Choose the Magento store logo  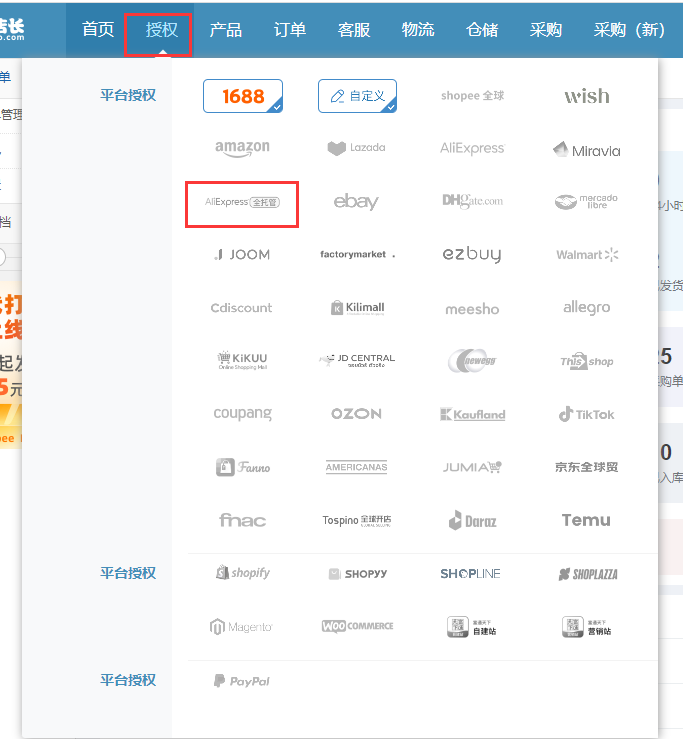coord(241,627)
